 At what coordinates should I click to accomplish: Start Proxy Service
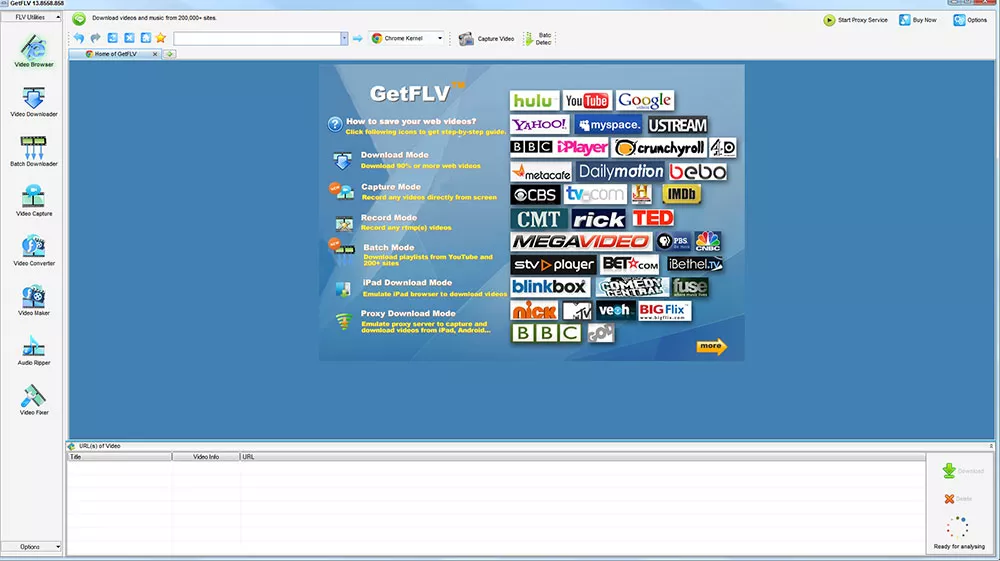[x=856, y=20]
